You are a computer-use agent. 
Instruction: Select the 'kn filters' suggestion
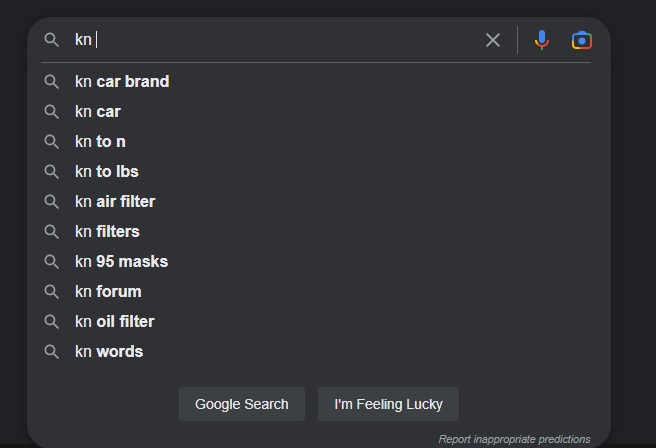107,232
